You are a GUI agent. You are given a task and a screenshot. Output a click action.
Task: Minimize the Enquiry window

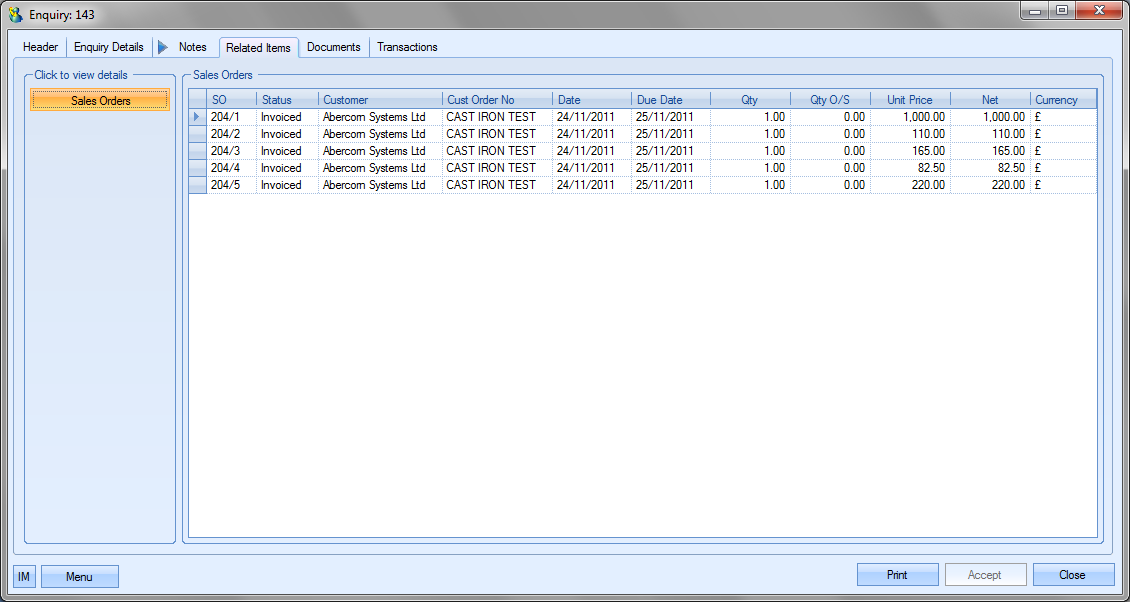coord(1035,10)
